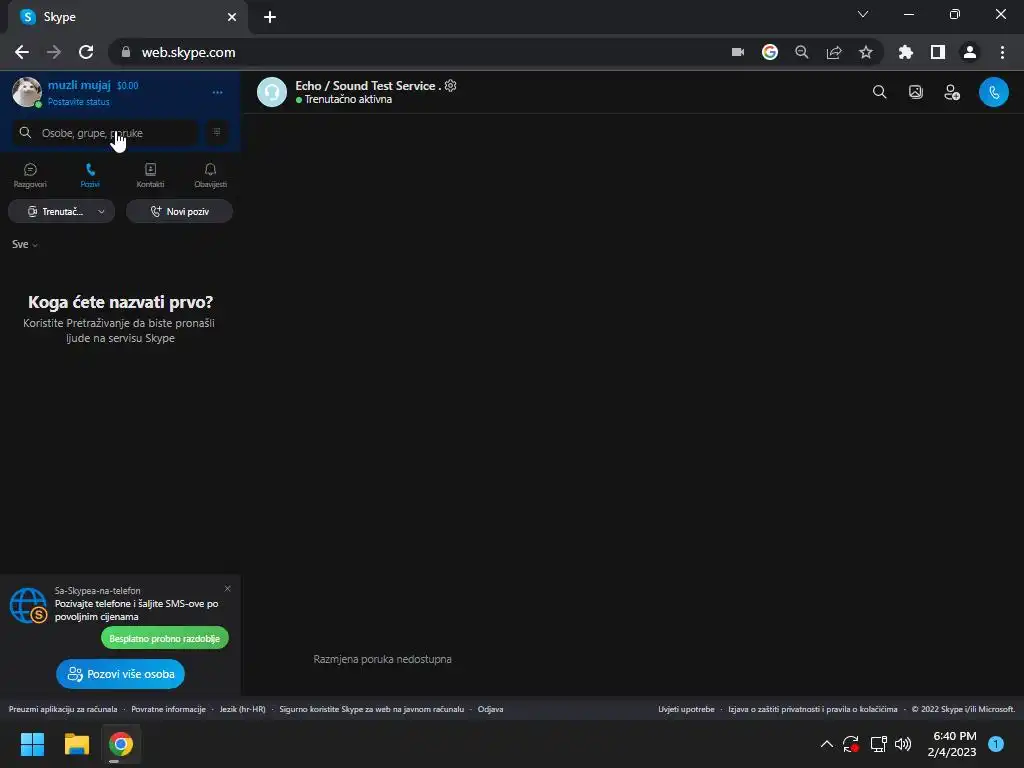Click Preuzmi aplikaciju za računala link
Screen dimensions: 1024x768
pos(63,709)
